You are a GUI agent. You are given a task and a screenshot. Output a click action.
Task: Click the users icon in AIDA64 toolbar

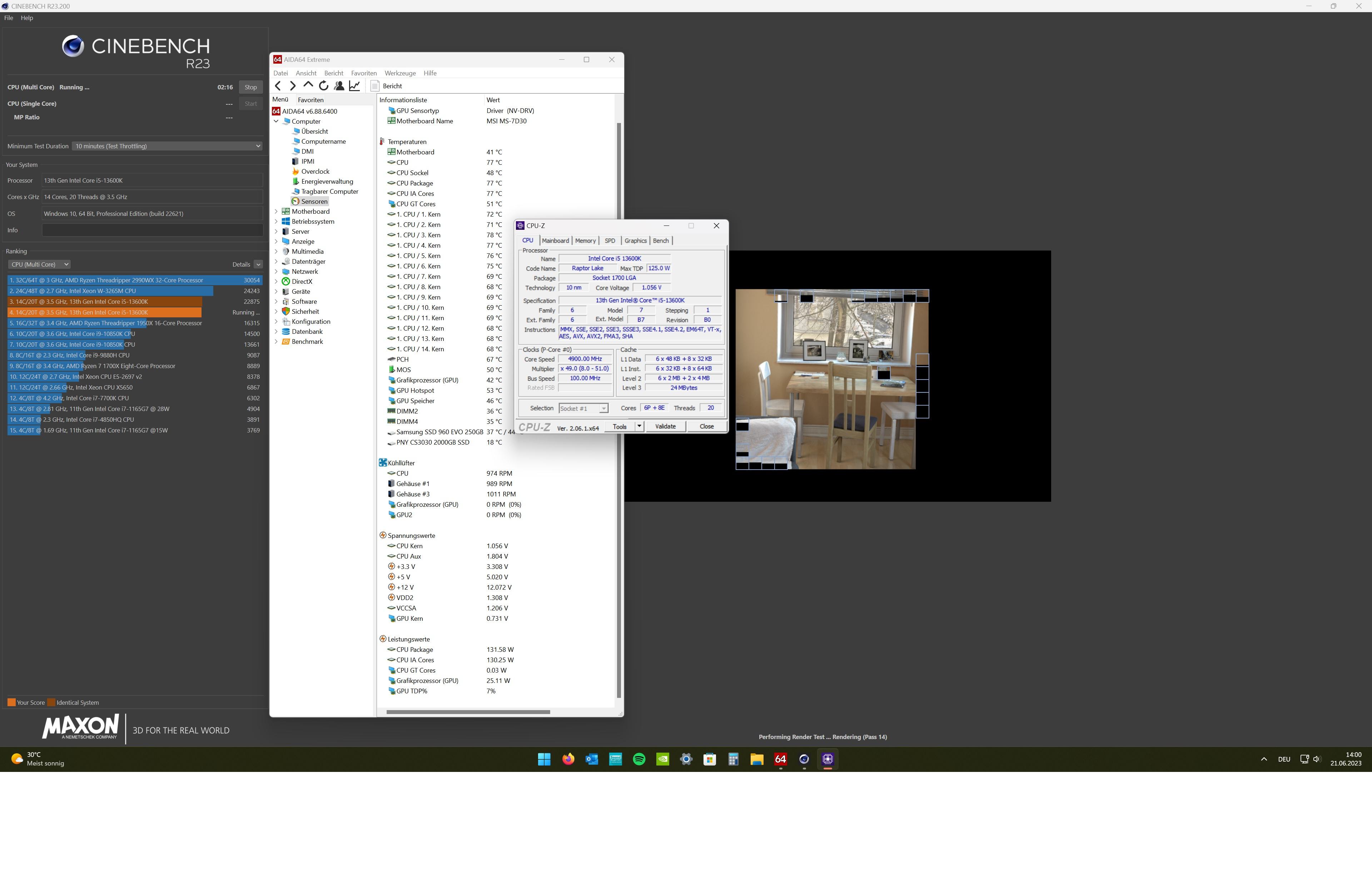(339, 86)
